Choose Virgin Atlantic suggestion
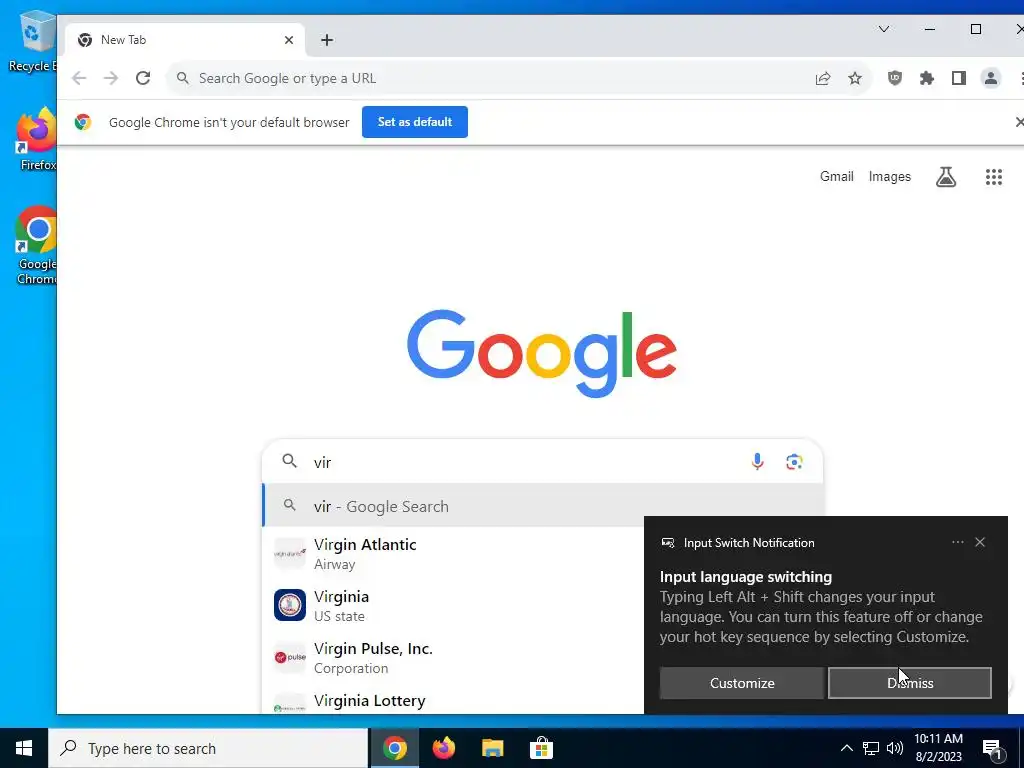The image size is (1024, 768). (453, 553)
